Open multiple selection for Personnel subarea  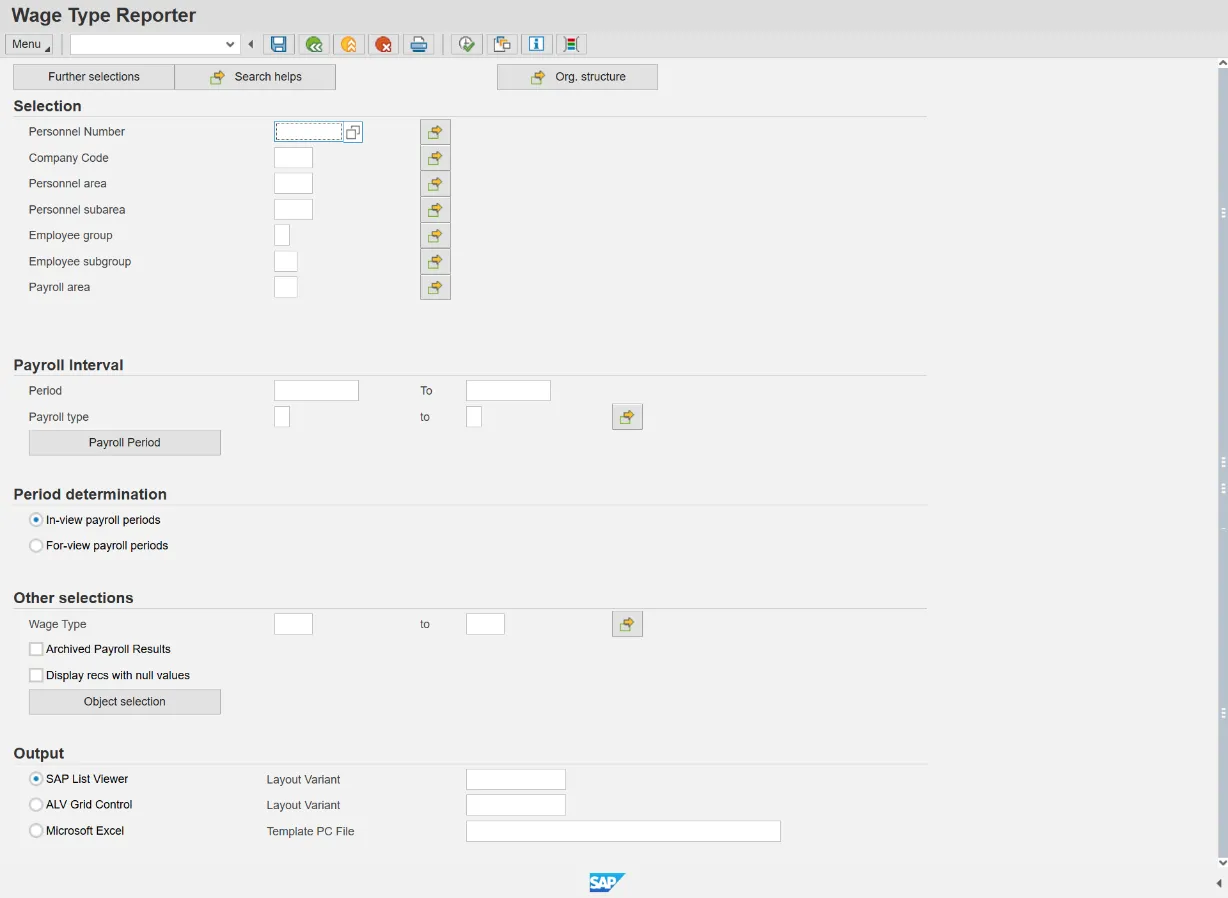435,210
